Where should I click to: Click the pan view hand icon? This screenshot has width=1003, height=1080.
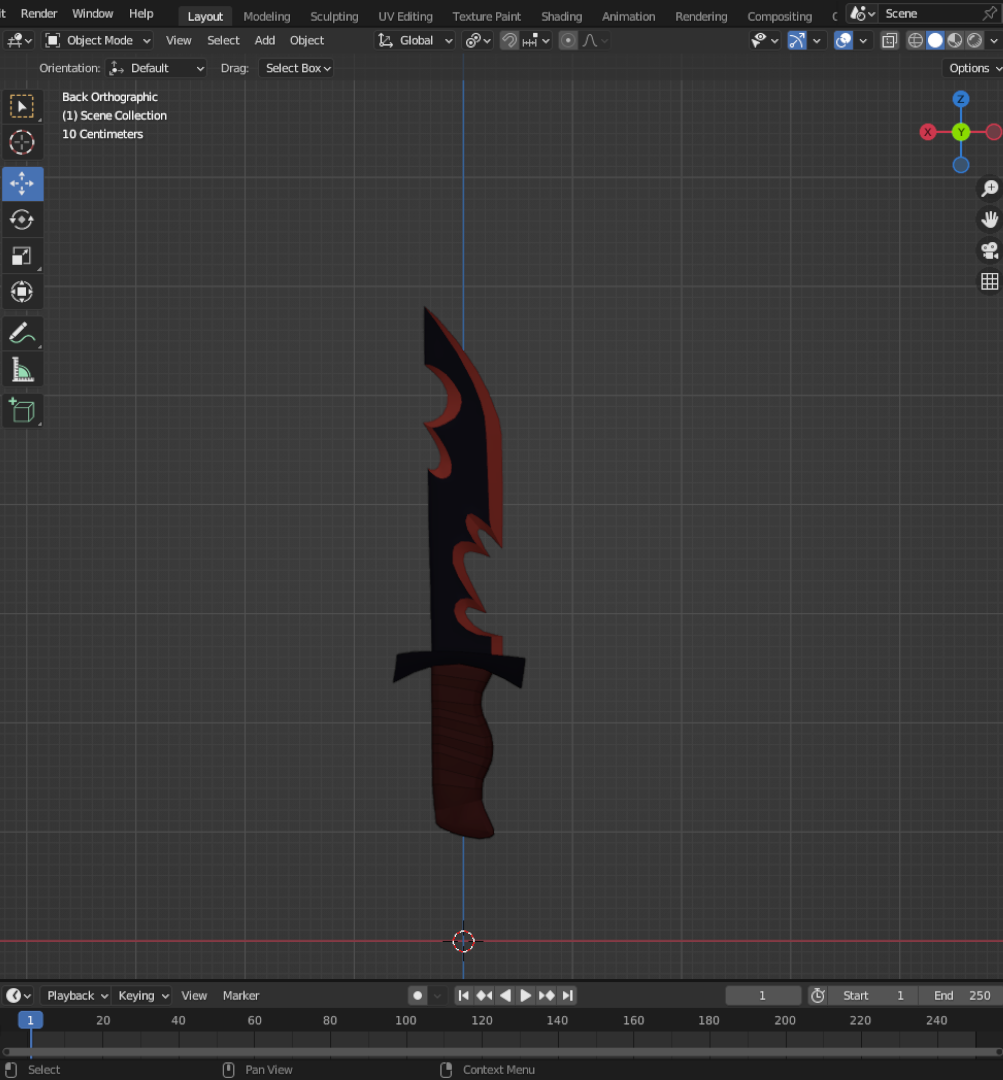pyautogui.click(x=989, y=219)
